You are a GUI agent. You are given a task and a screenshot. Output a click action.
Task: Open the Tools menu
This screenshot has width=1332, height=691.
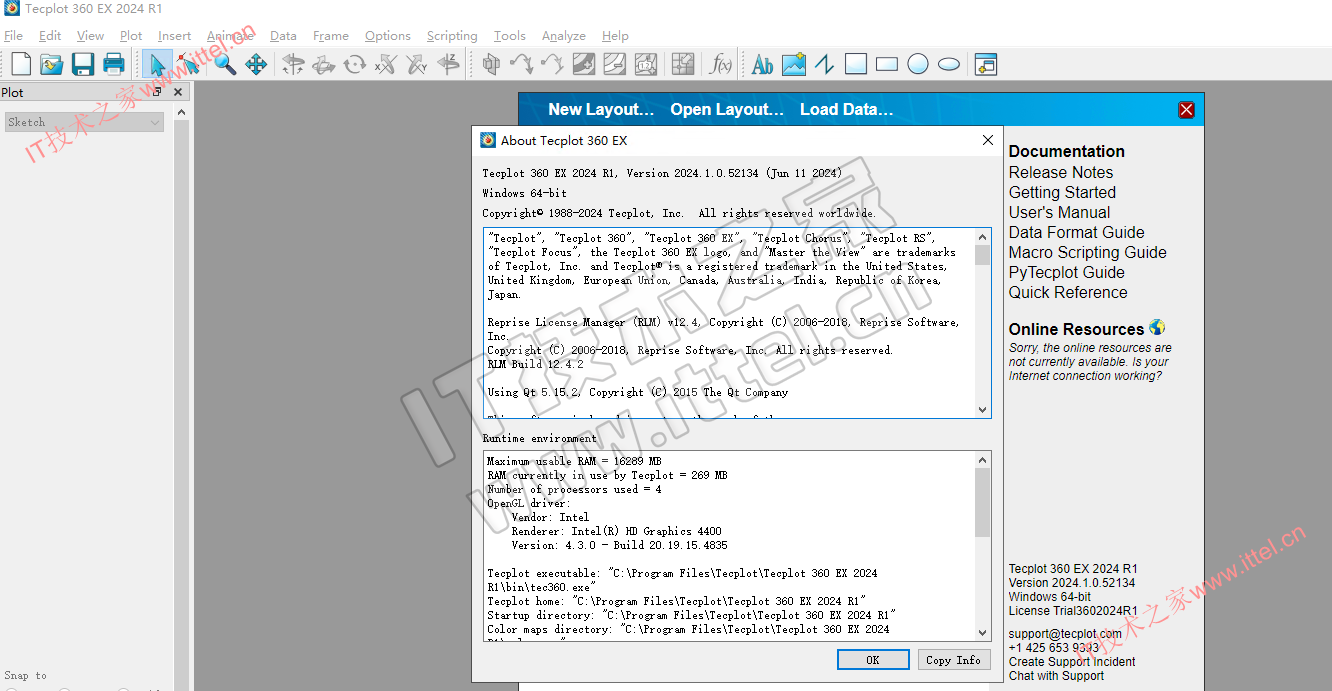pos(510,36)
